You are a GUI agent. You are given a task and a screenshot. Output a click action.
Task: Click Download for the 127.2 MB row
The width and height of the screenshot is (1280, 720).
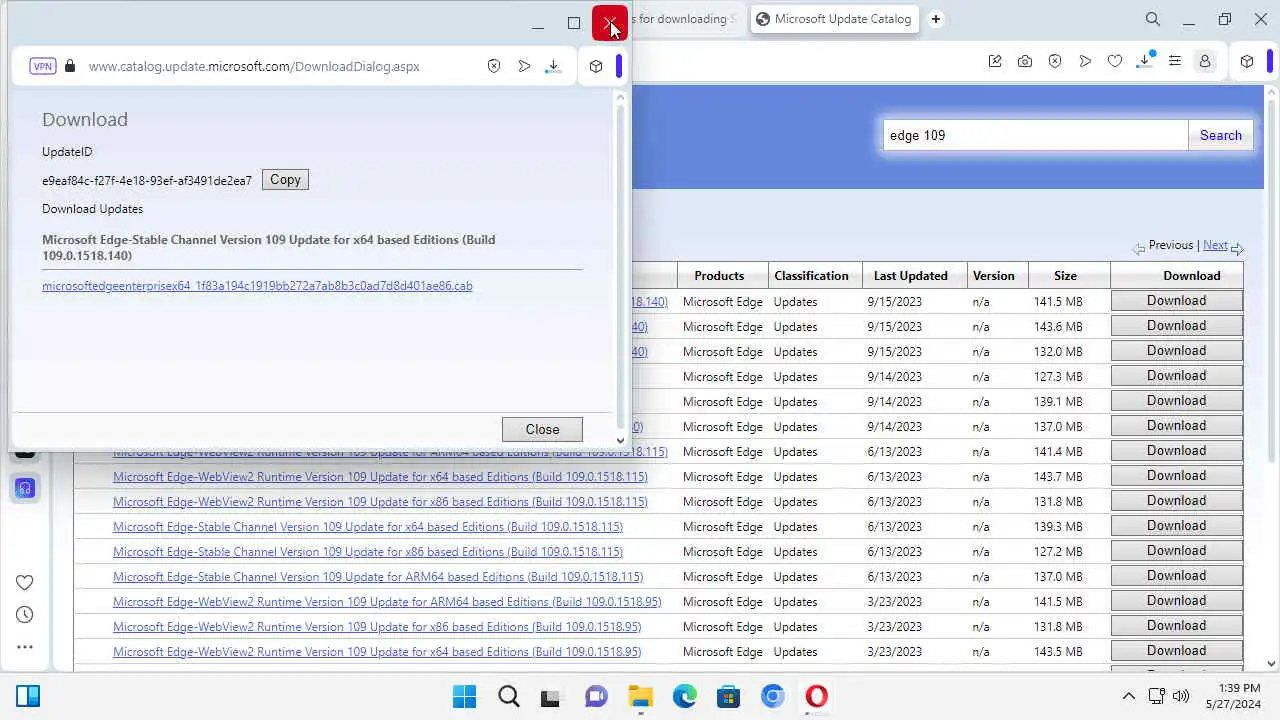coord(1176,551)
